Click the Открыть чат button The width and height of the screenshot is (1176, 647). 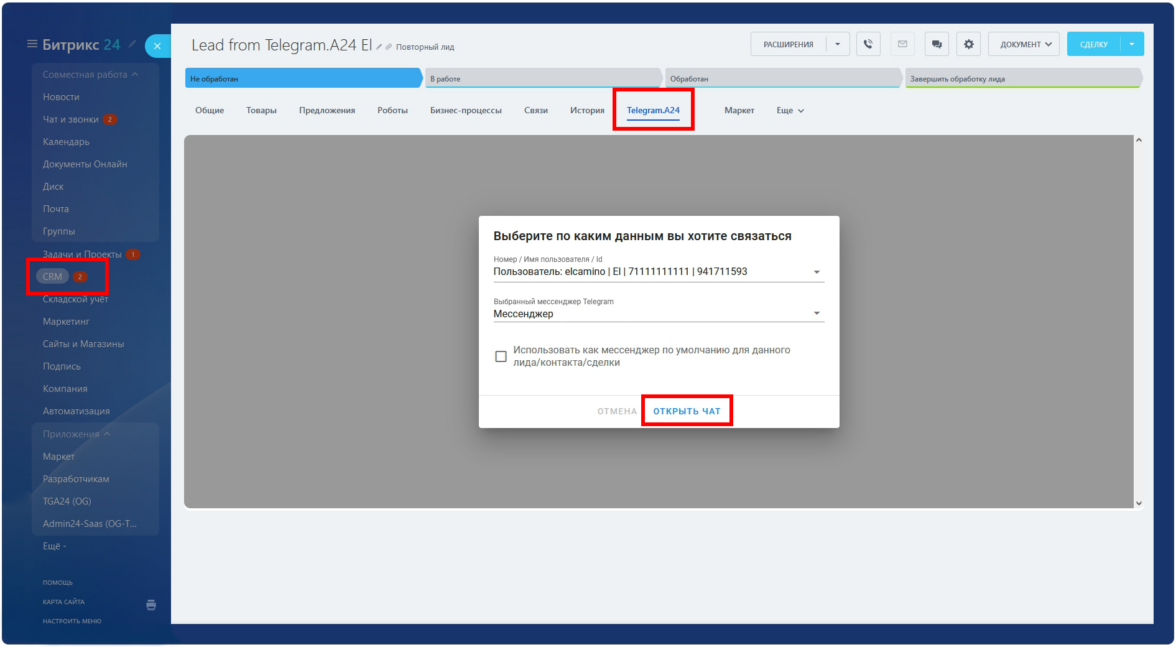click(x=686, y=411)
